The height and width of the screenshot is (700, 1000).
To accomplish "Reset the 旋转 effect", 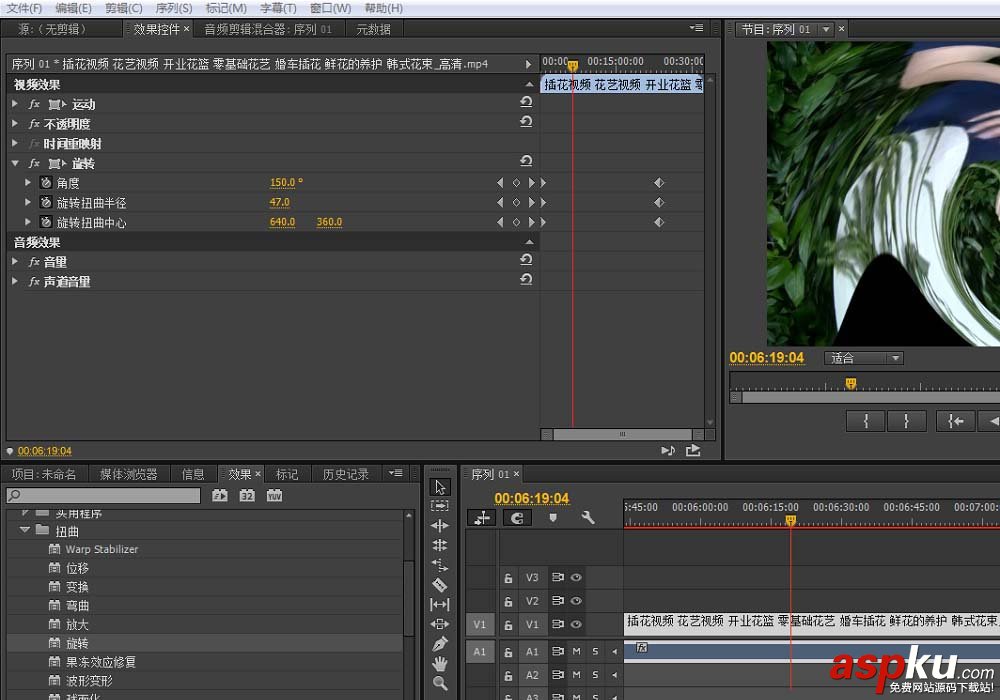I will (526, 161).
